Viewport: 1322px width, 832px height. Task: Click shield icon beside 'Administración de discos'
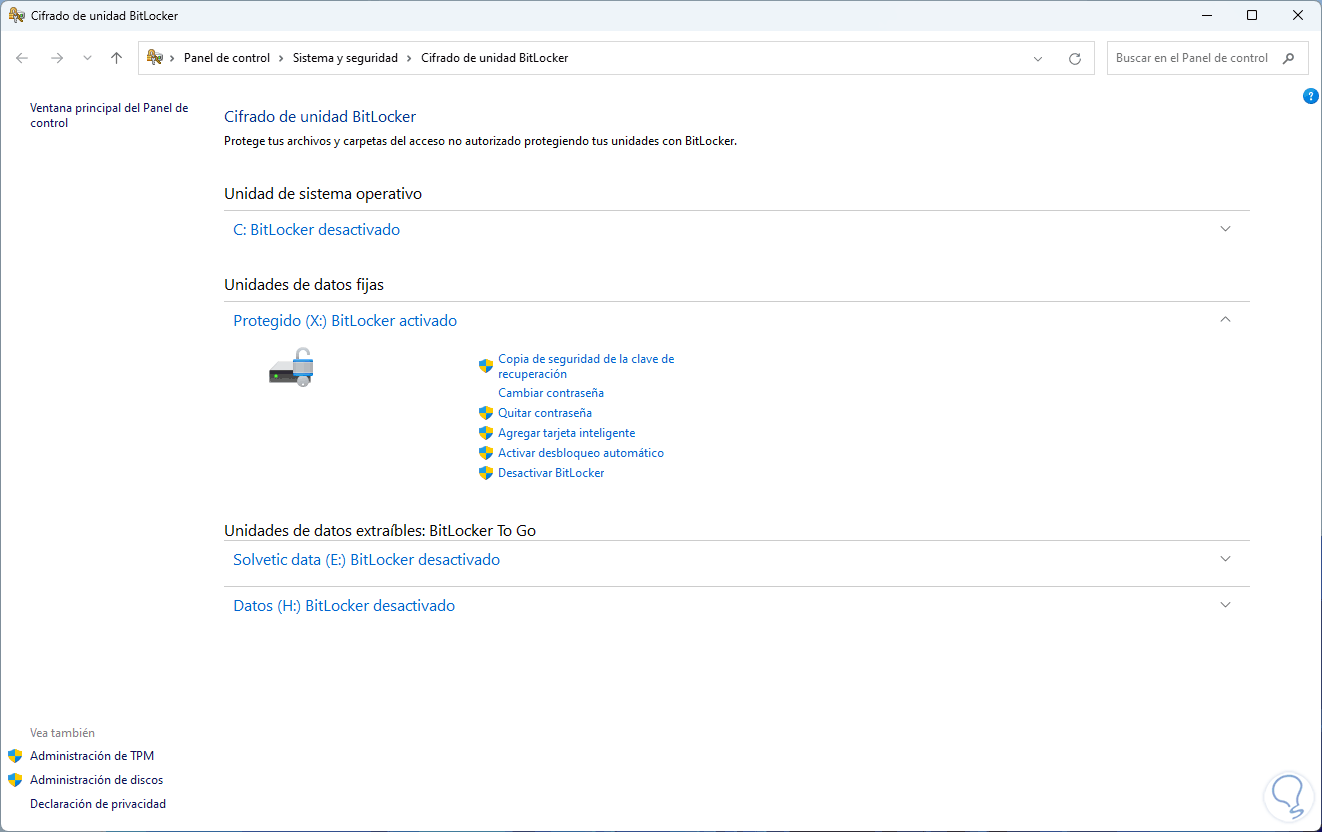pos(15,780)
